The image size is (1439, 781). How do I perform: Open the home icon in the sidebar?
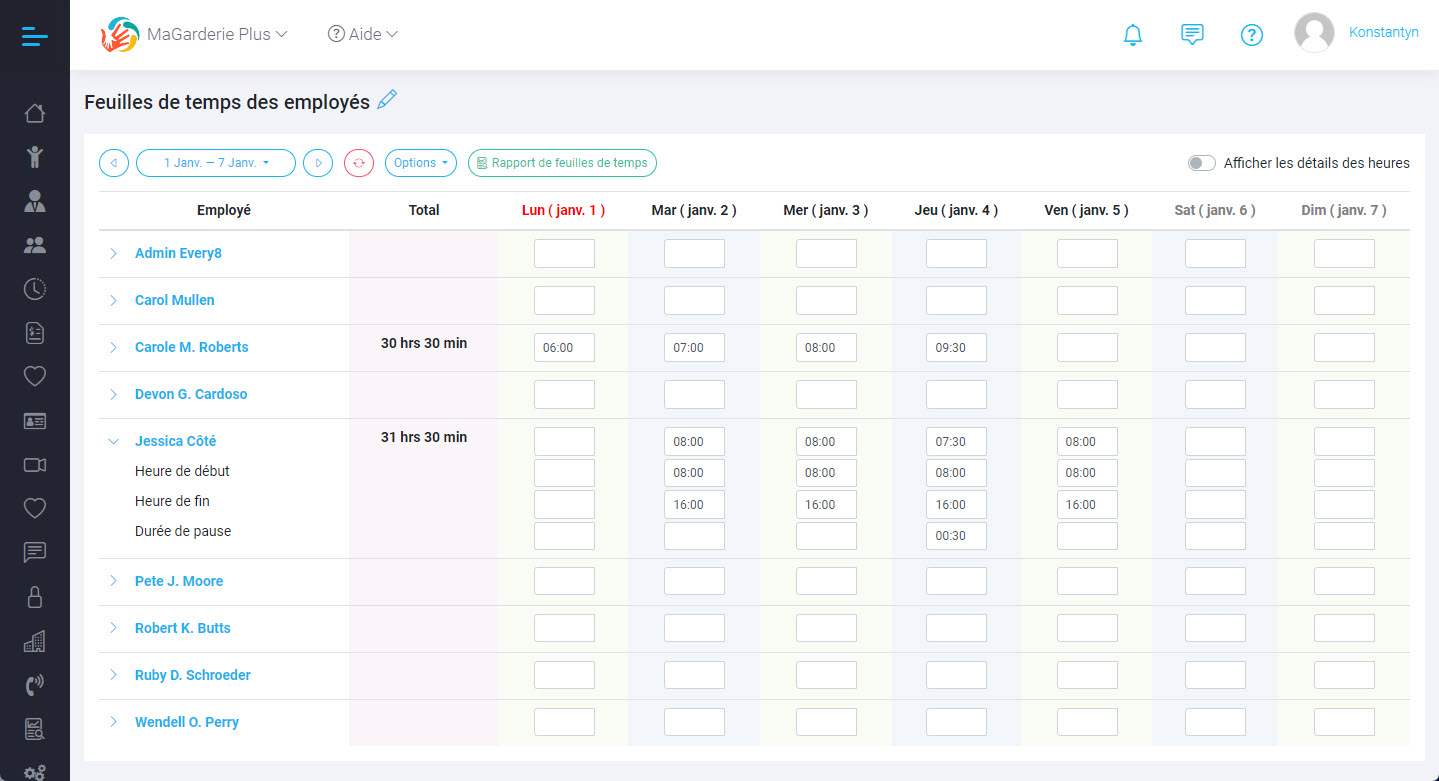click(34, 113)
